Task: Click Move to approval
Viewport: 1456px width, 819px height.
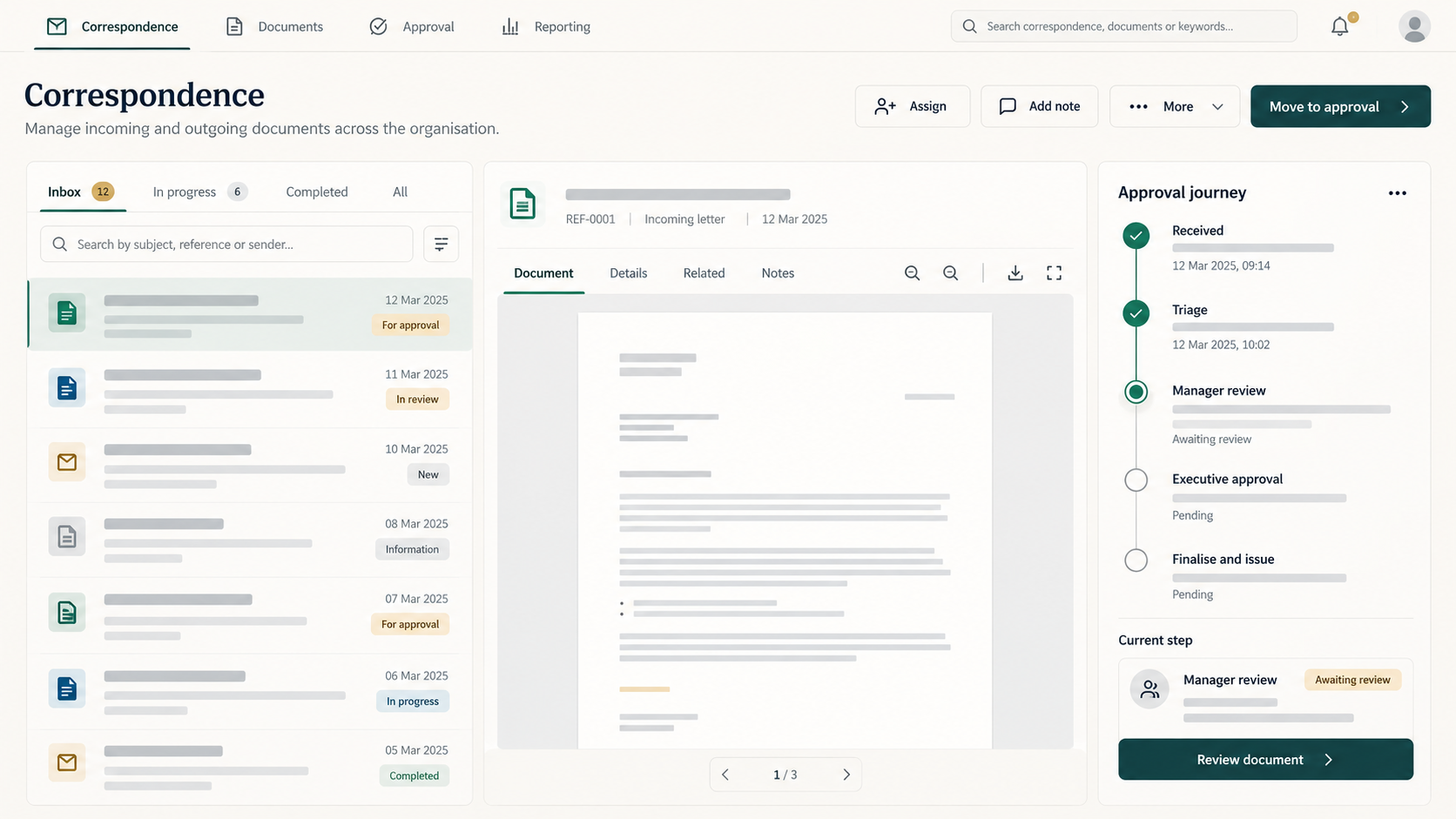Action: click(x=1340, y=106)
